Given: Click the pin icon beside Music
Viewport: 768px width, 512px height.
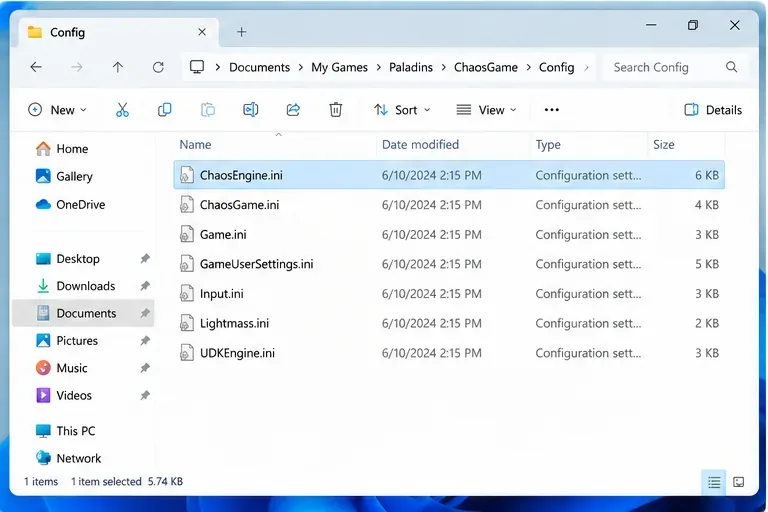Looking at the screenshot, I should pyautogui.click(x=145, y=368).
